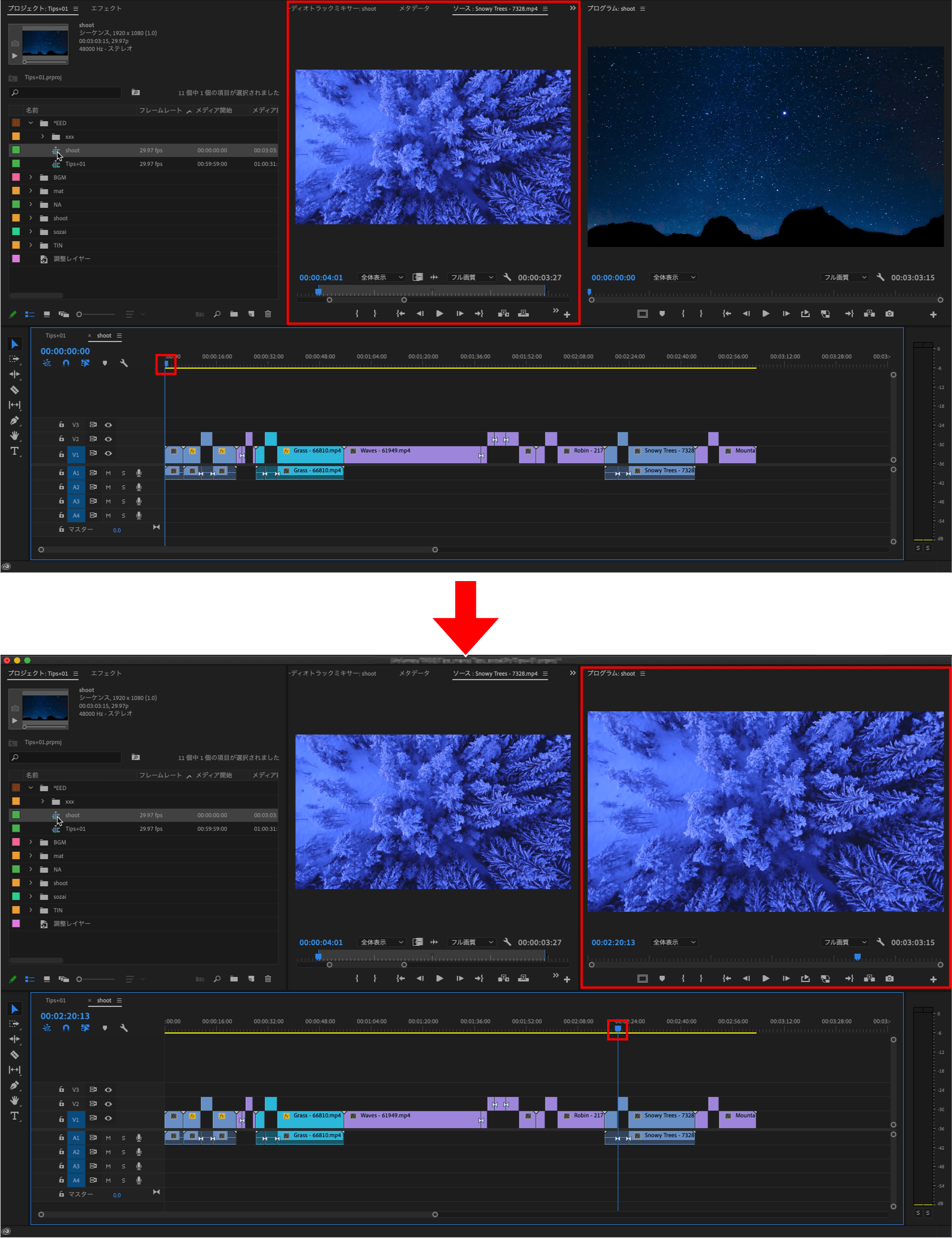Mute track A1 with M, upper screenshot
This screenshot has height=1238, width=952.
click(x=108, y=473)
